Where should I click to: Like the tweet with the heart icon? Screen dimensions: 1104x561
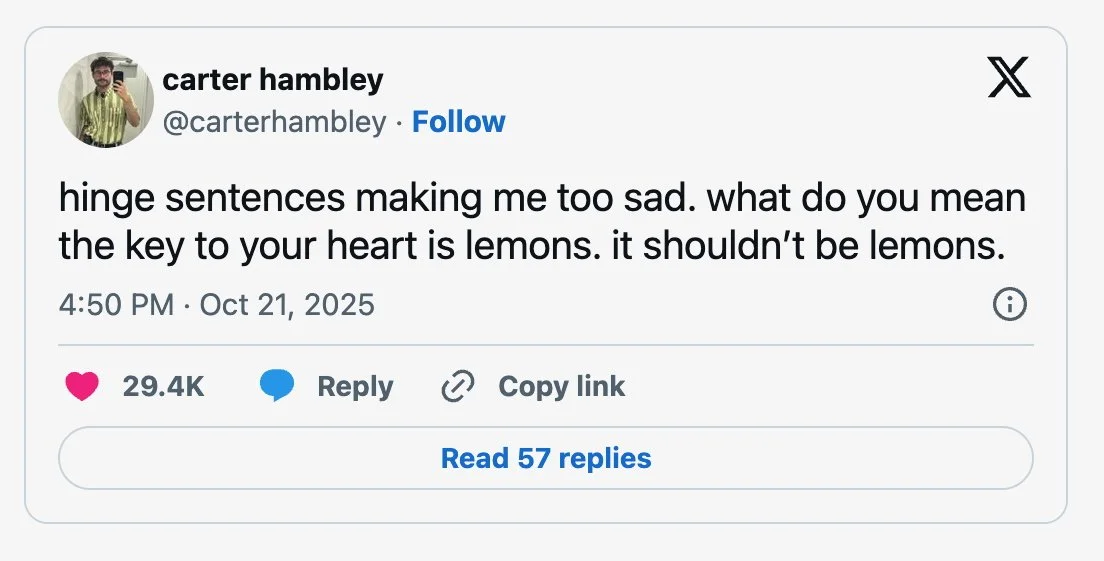tap(82, 386)
